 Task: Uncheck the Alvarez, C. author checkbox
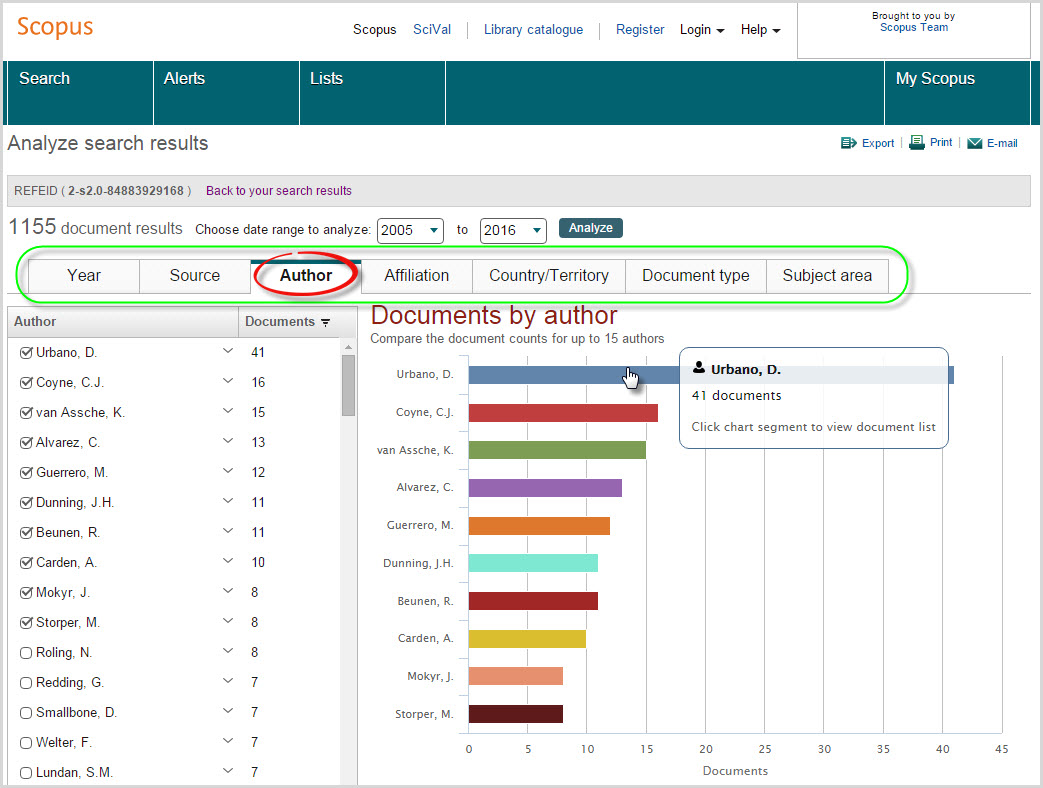(x=26, y=443)
